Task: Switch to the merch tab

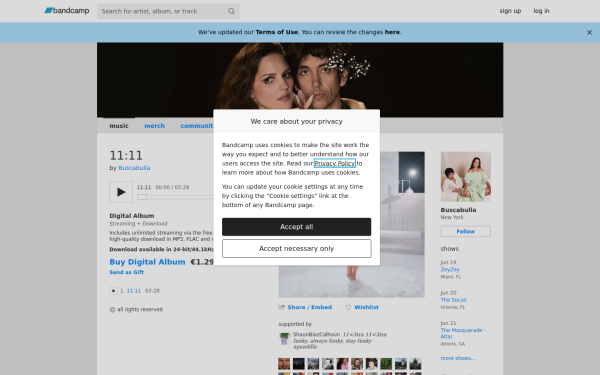Action: tap(155, 126)
